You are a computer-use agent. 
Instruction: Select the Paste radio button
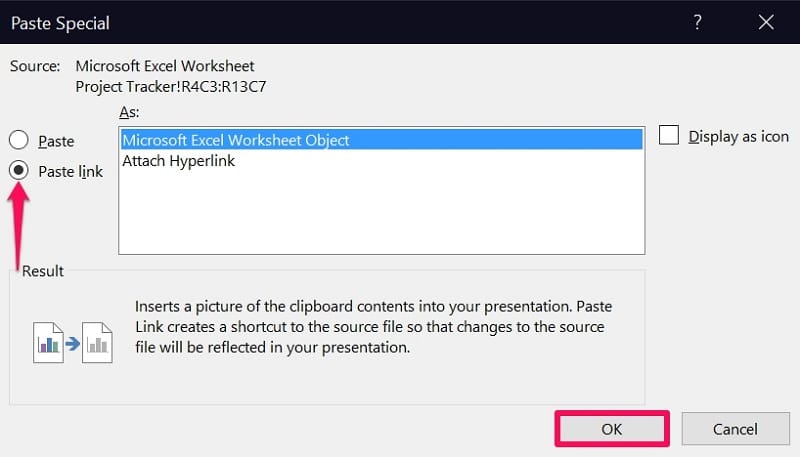(18, 141)
